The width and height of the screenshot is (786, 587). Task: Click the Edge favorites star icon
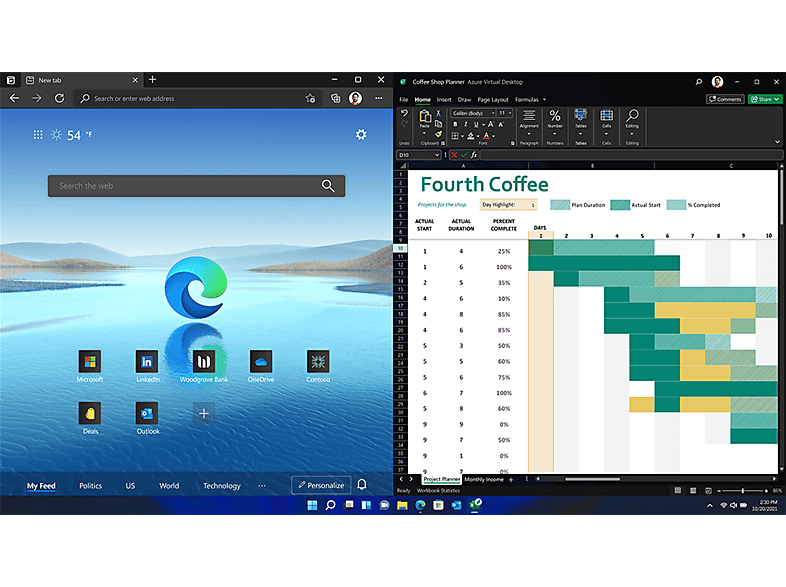[x=311, y=98]
